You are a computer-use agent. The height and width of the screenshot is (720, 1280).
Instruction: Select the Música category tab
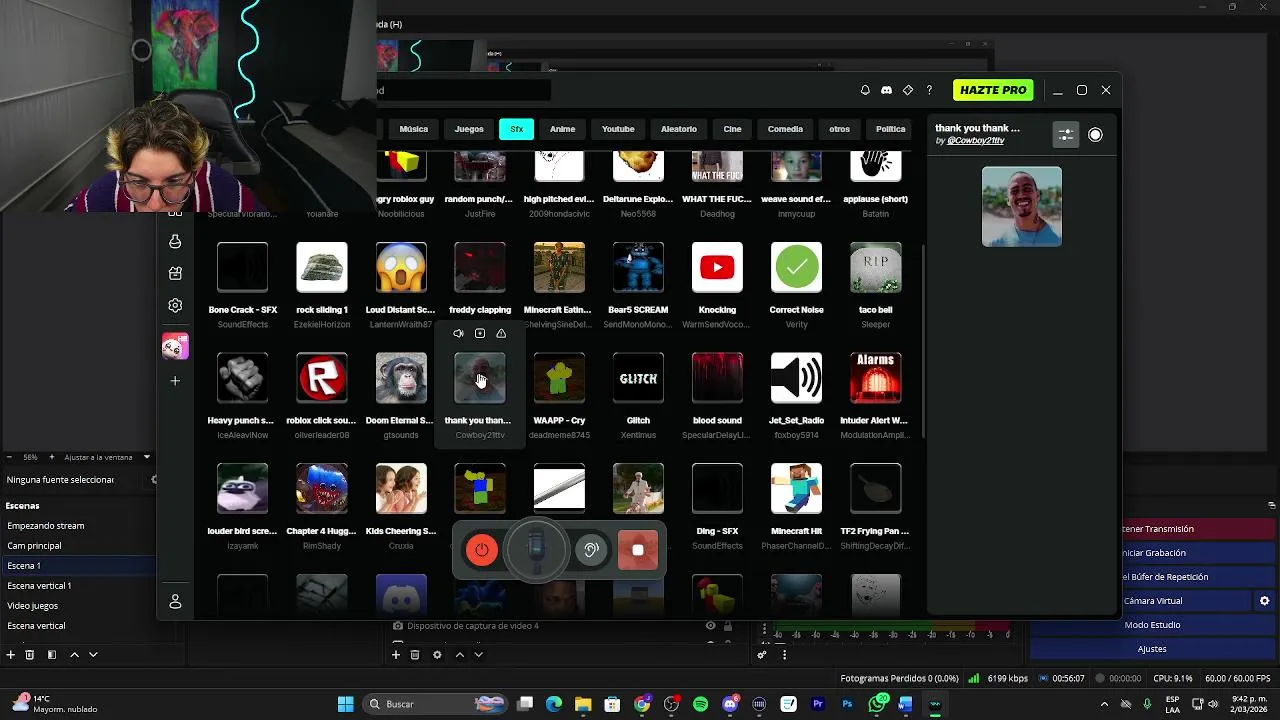click(x=414, y=129)
